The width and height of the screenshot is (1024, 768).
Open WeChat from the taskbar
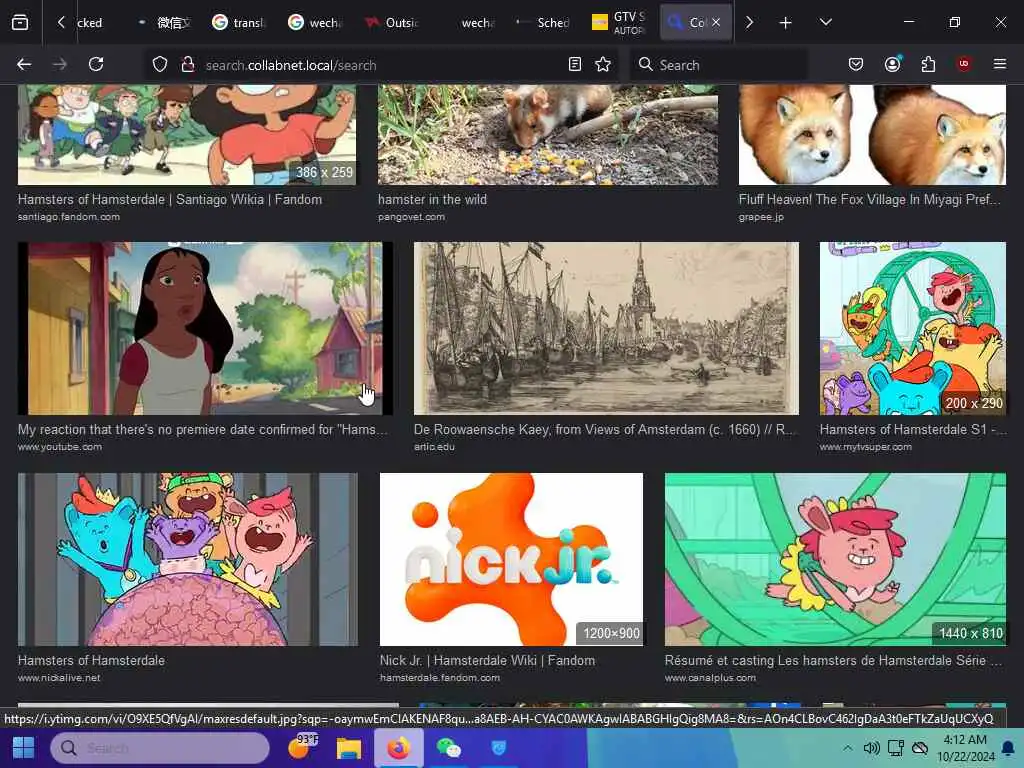(x=449, y=748)
